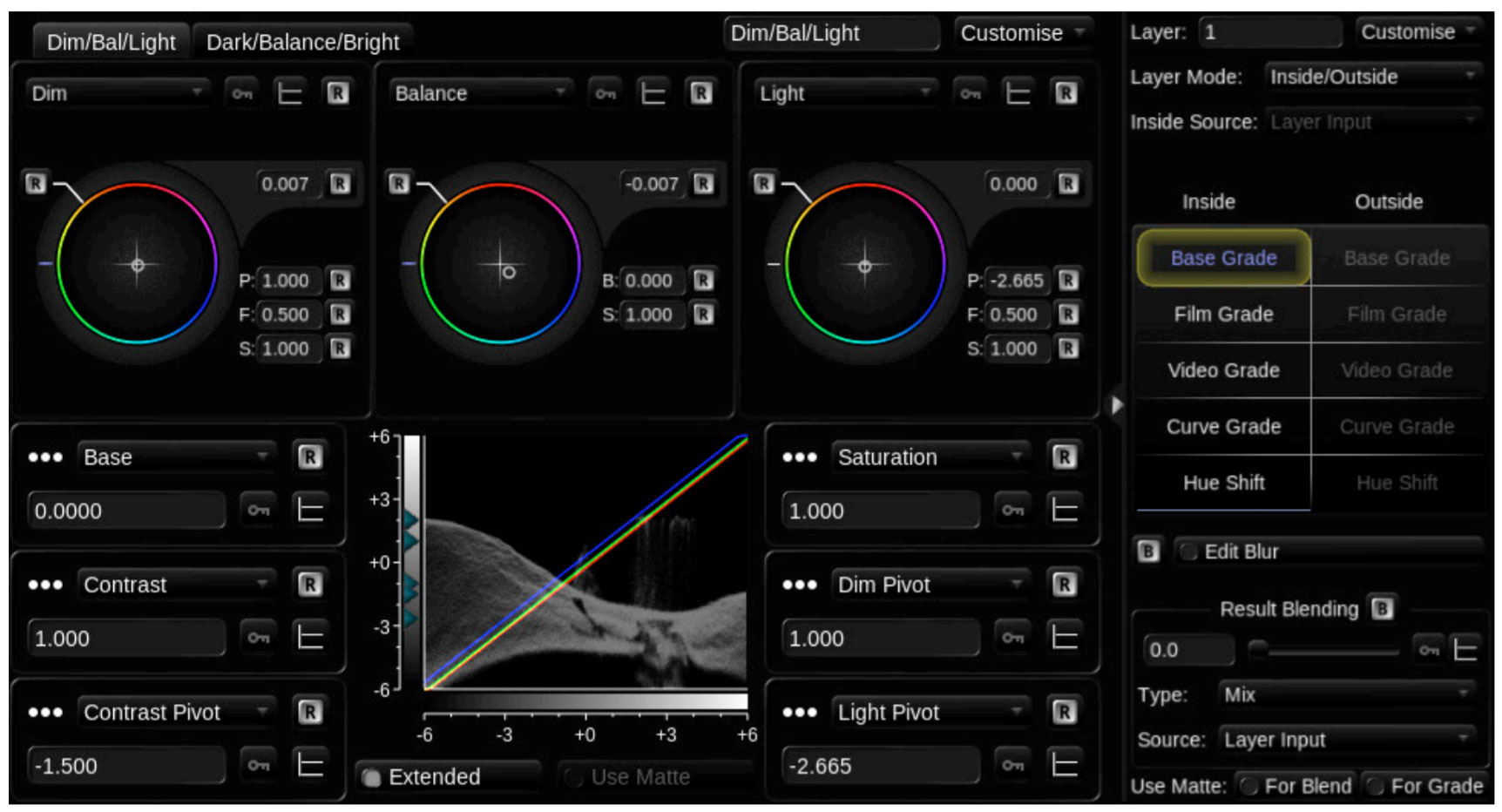Viewport: 1502px width, 812px height.
Task: Click the B icon left of Edit Blur
Action: (x=1148, y=551)
